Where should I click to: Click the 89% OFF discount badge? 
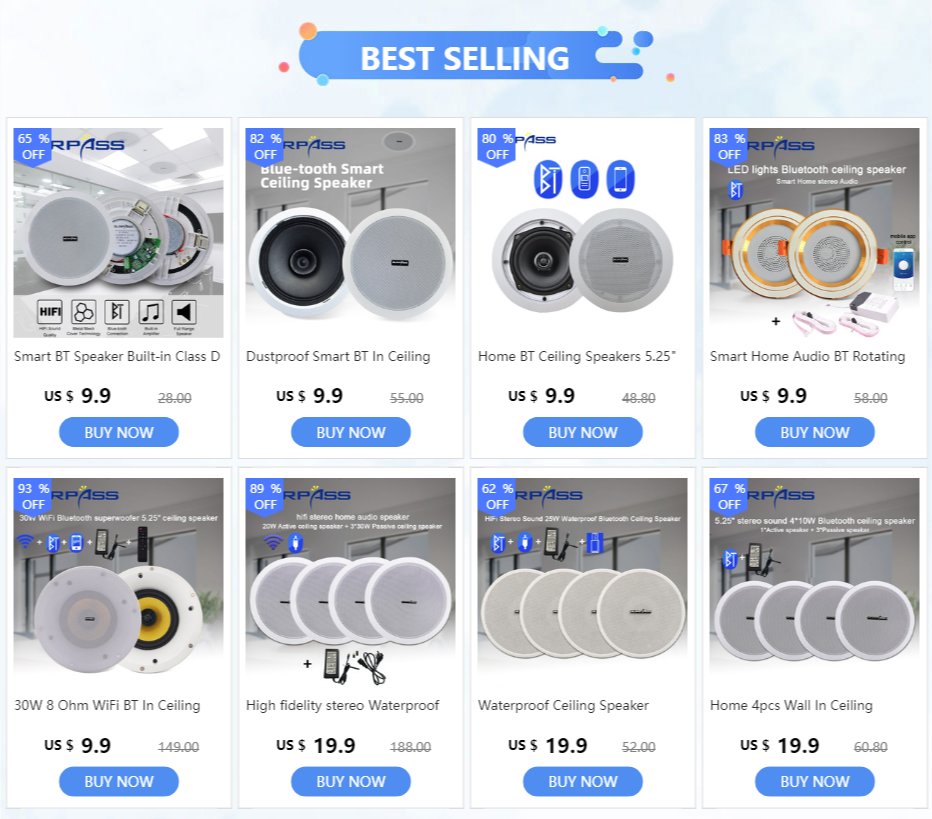coord(264,497)
